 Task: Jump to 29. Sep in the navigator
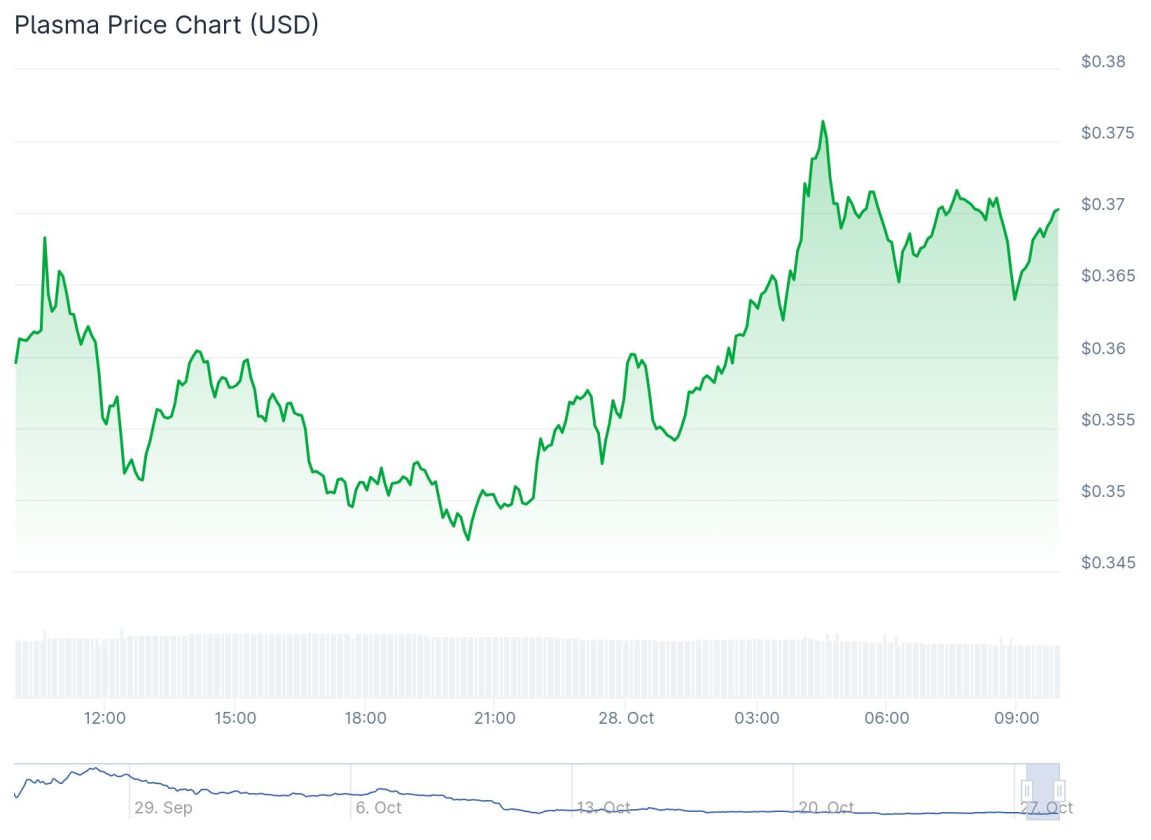[163, 808]
